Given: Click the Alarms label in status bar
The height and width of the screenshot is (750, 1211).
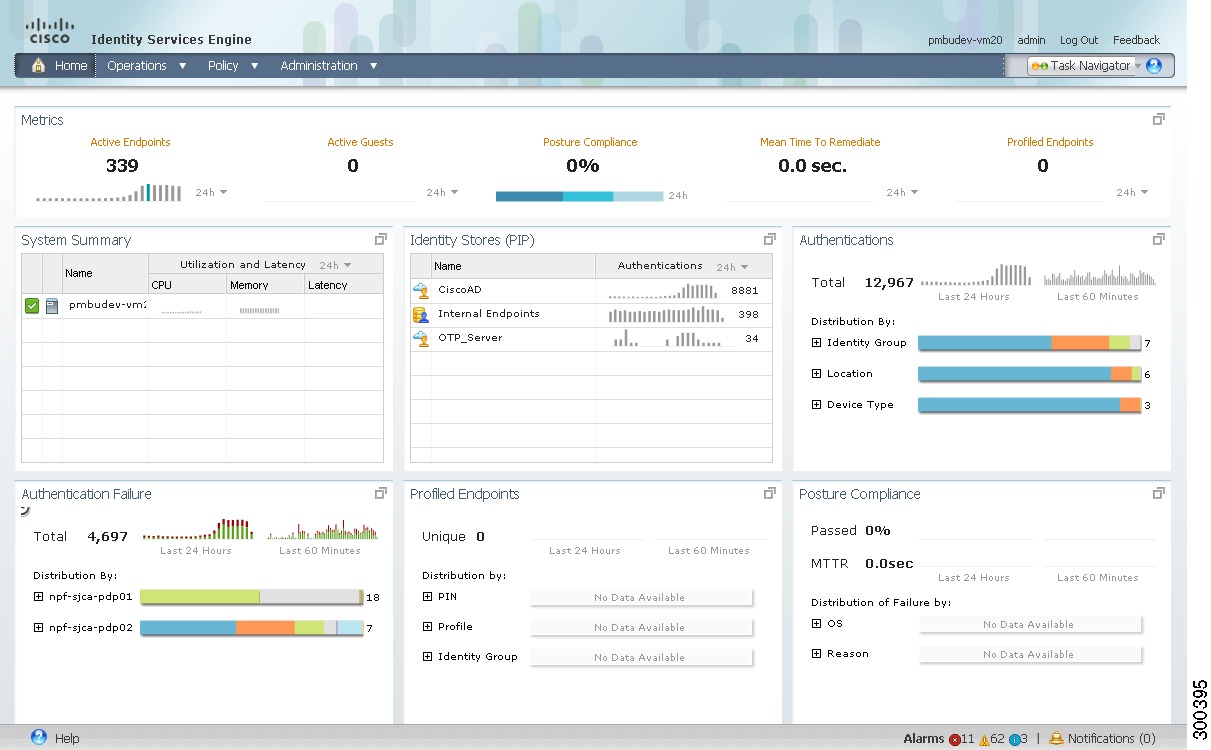Looking at the screenshot, I should coord(923,739).
